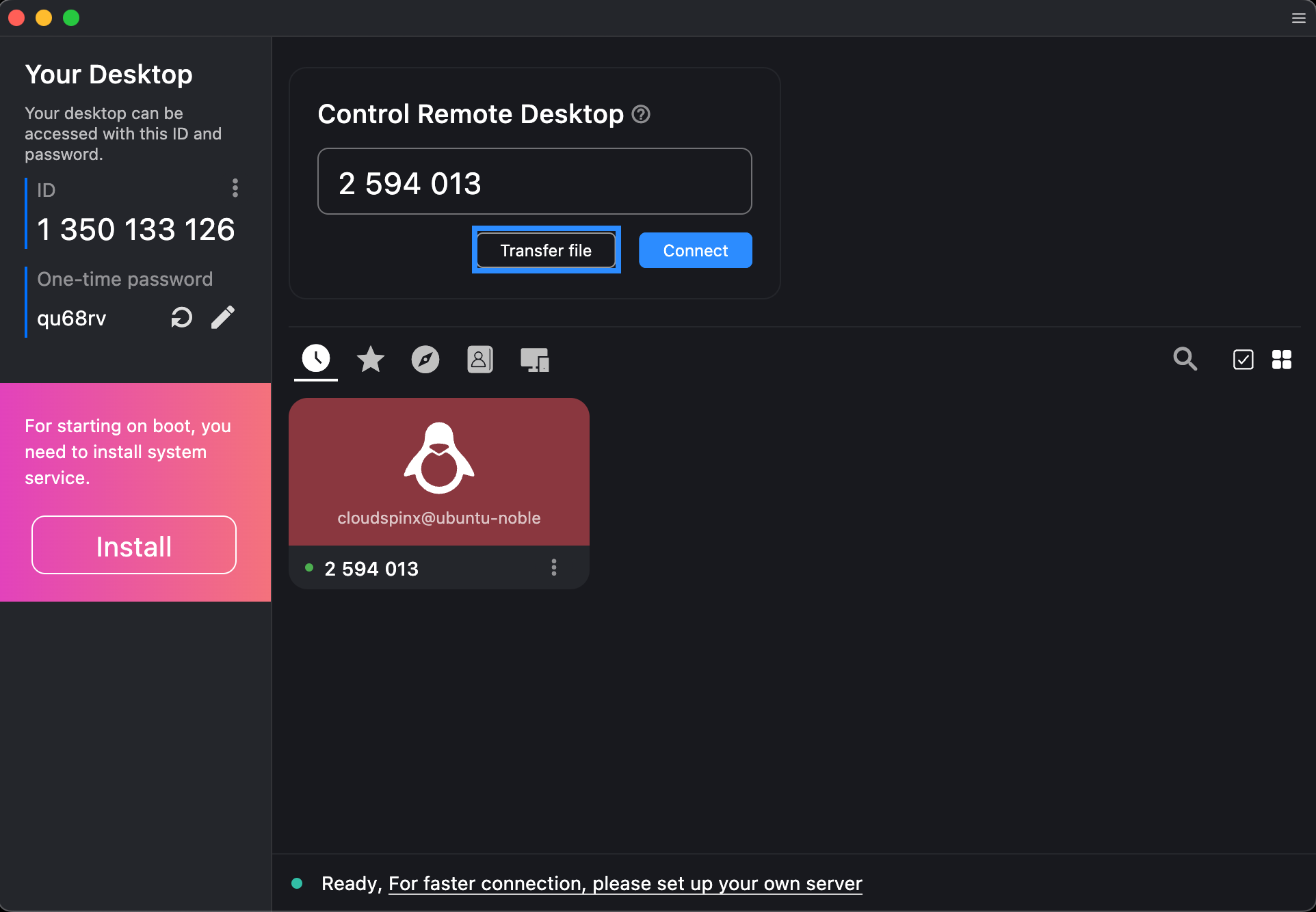Toggle the active recent sessions tab underline
The height and width of the screenshot is (912, 1316).
click(315, 380)
